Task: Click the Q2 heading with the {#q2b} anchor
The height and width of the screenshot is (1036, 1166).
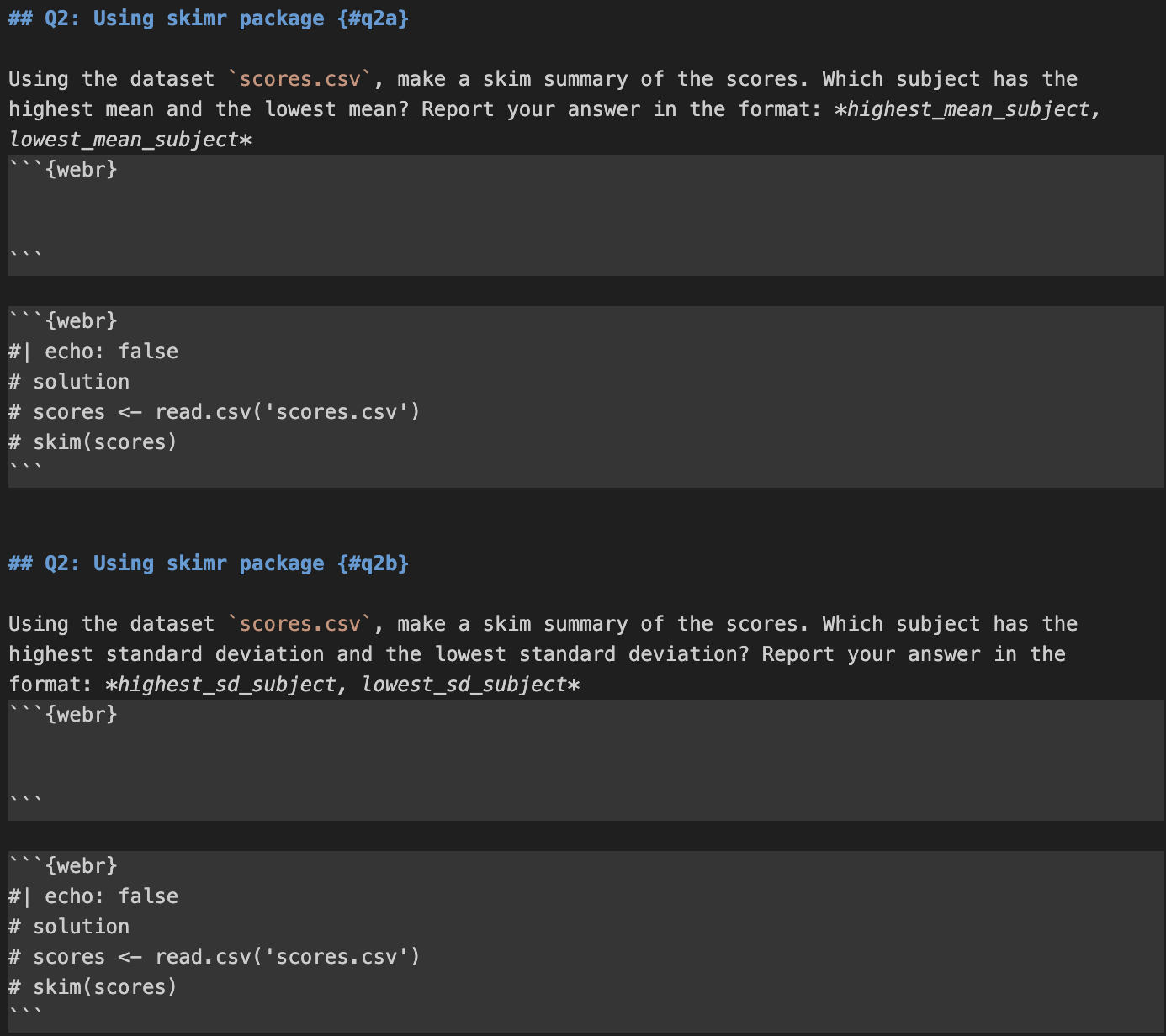Action: [x=208, y=563]
